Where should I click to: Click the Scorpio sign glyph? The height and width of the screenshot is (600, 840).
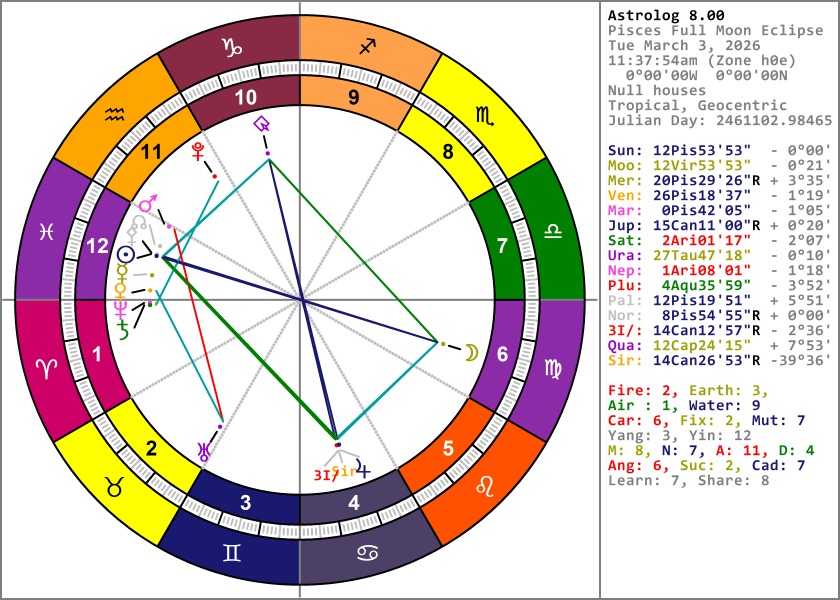tap(484, 116)
